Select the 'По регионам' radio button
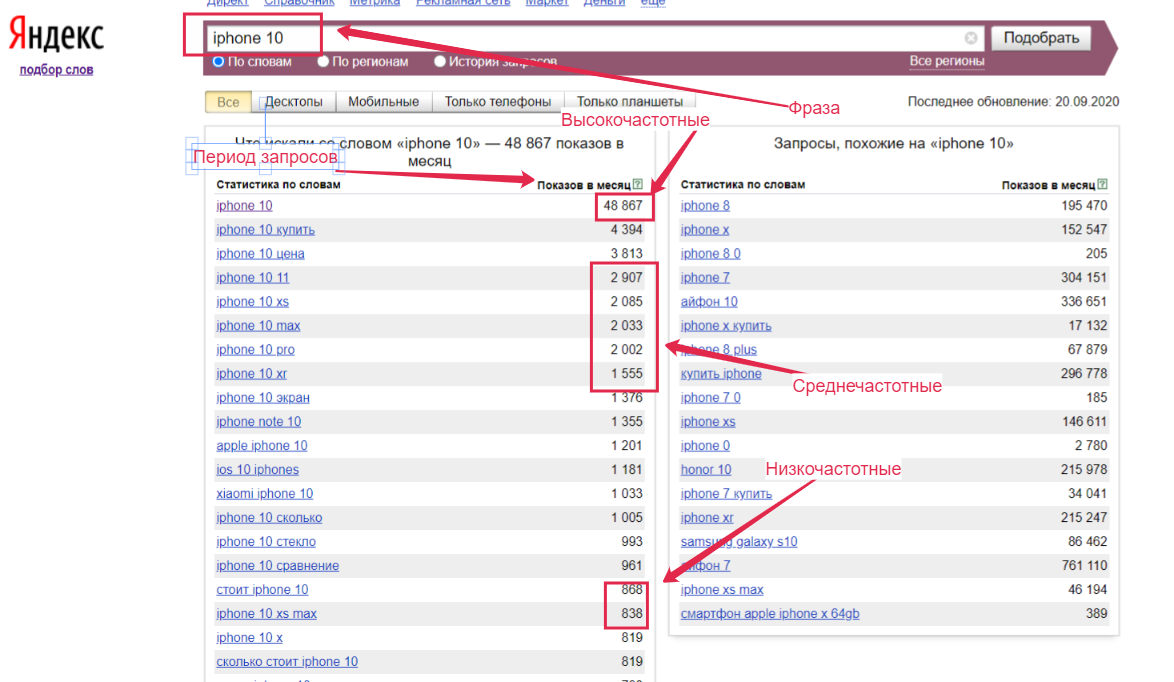Viewport: 1174px width, 682px height. click(323, 61)
